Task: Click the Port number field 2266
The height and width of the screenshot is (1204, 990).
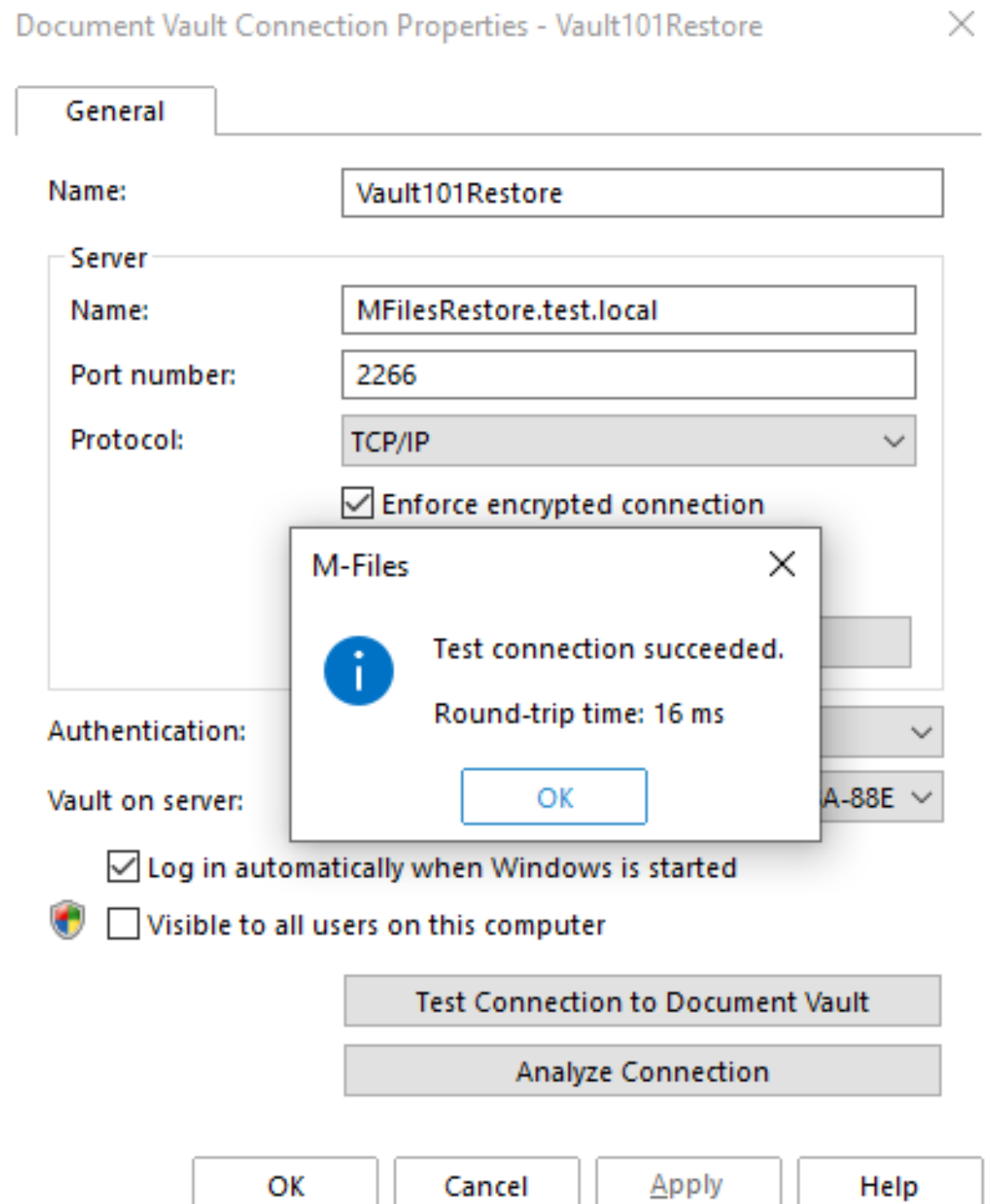Action: 629,375
